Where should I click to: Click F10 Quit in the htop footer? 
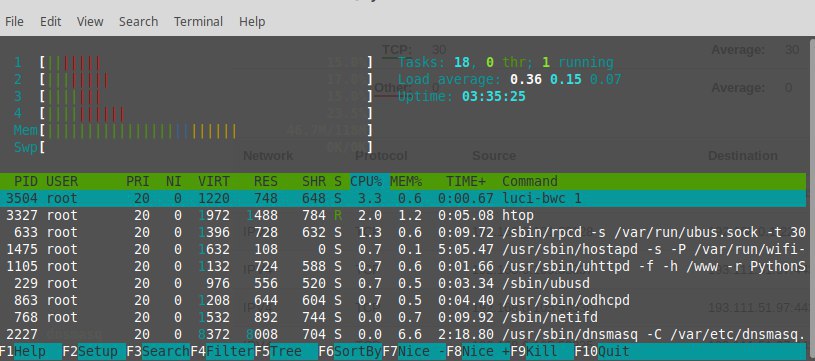pyautogui.click(x=601, y=352)
